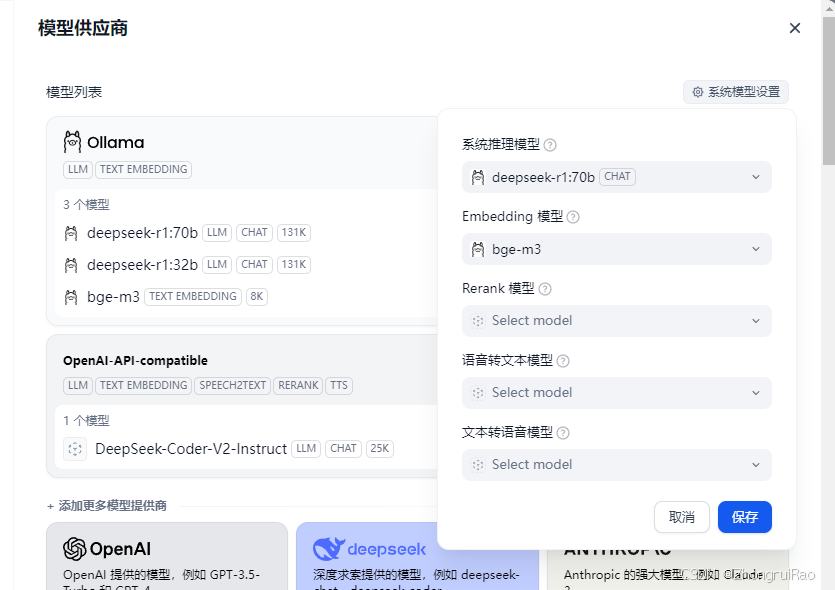Screen dimensions: 835x590
Task: Click the llama icon in the Embedding dropdown
Action: [x=478, y=249]
